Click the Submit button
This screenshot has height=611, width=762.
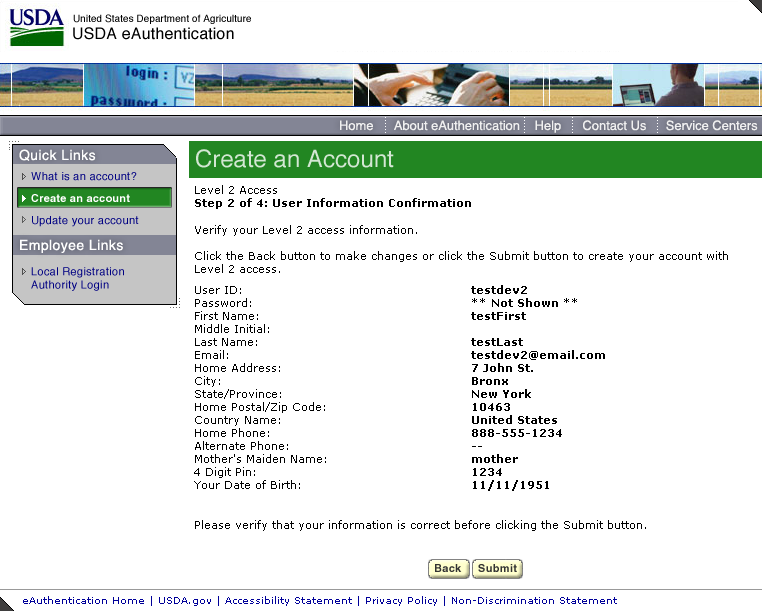coord(497,568)
